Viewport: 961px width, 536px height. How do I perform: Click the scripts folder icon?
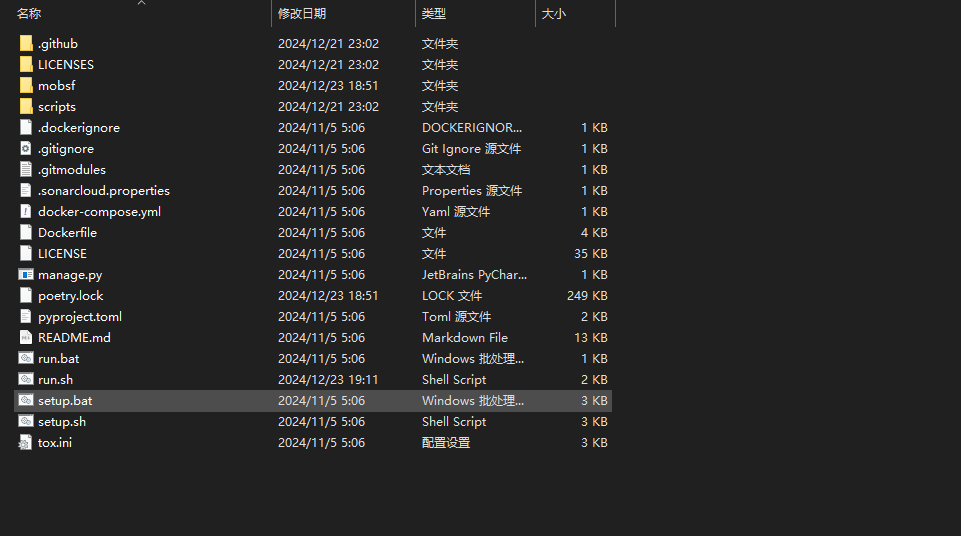[x=26, y=107]
